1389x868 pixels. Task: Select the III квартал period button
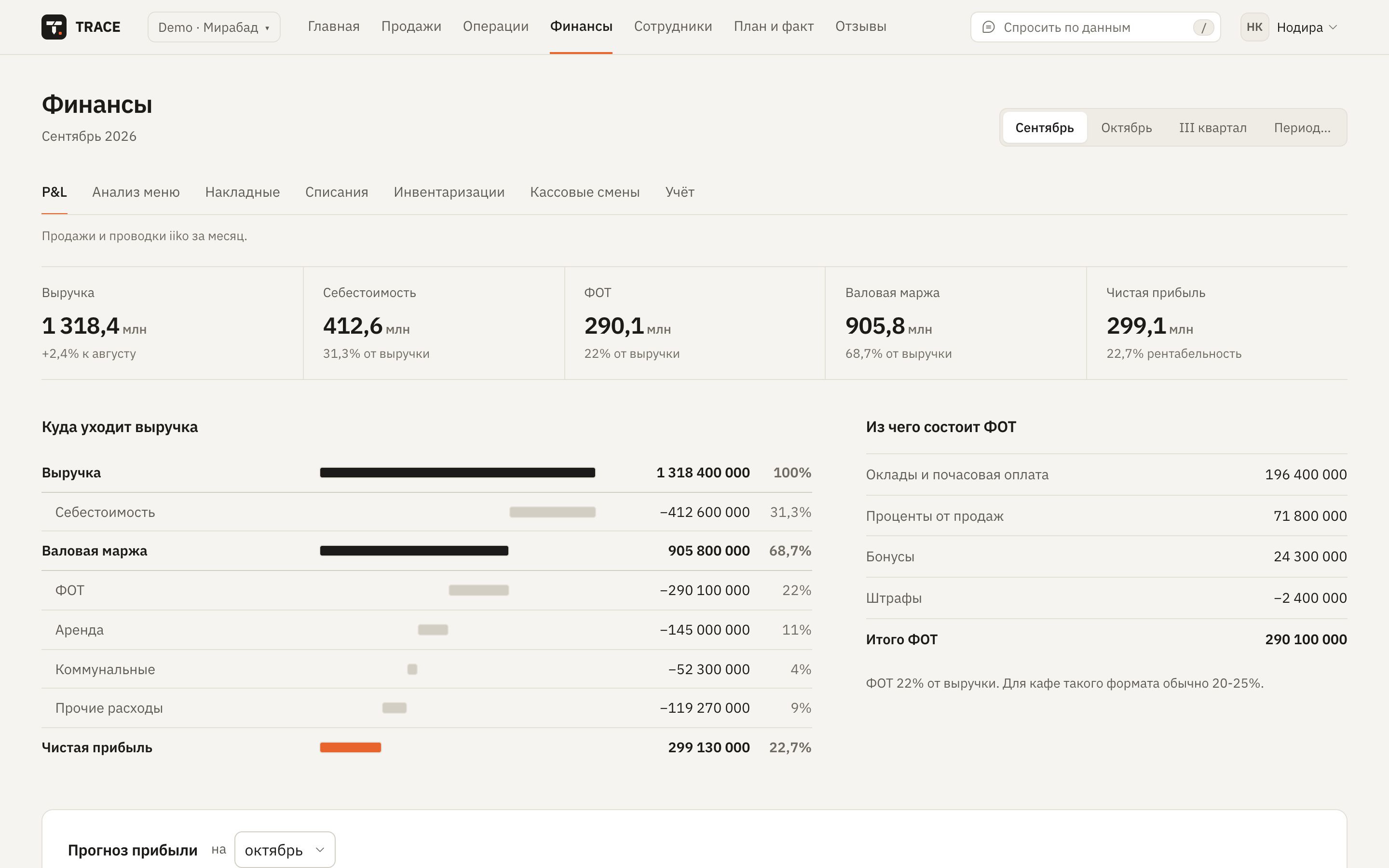pyautogui.click(x=1212, y=127)
